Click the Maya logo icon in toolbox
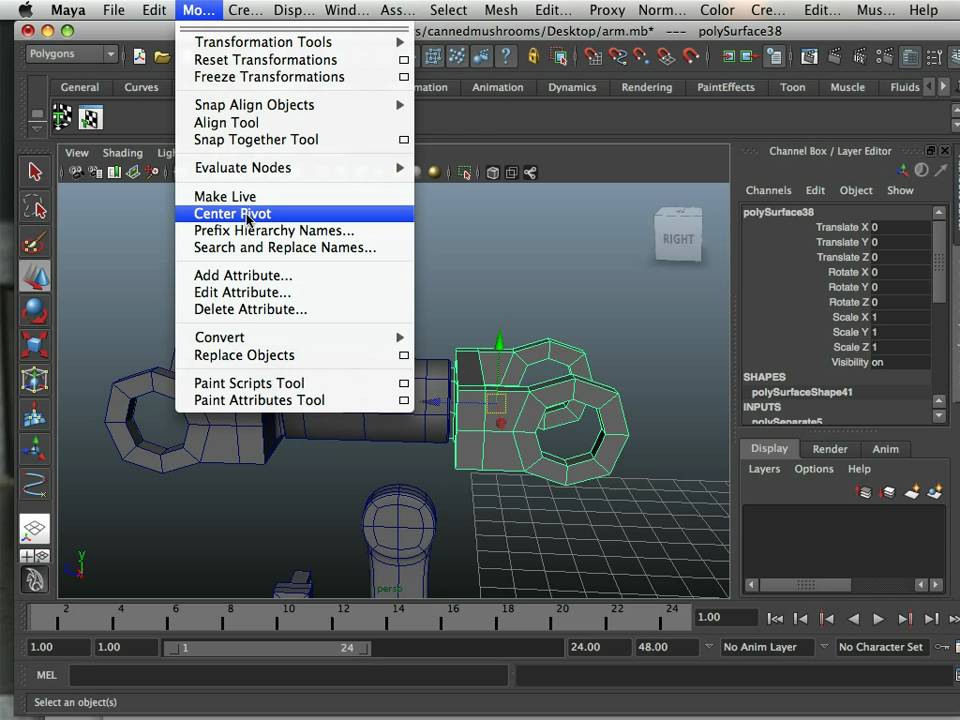960x720 pixels. [x=35, y=579]
